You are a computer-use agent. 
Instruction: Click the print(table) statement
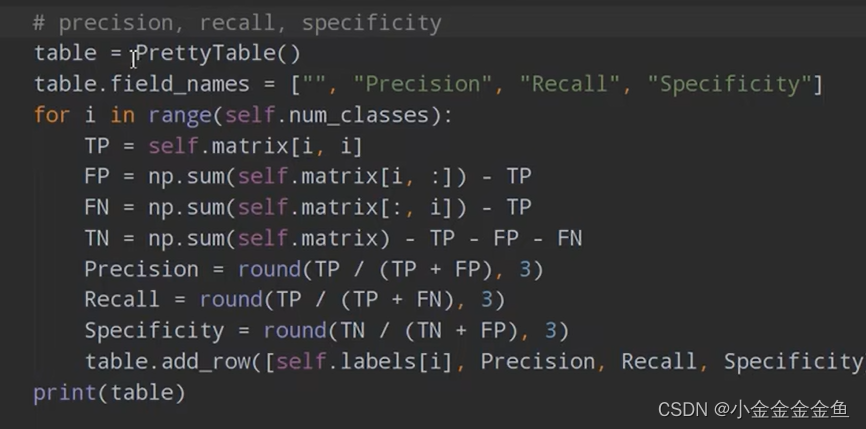[109, 393]
